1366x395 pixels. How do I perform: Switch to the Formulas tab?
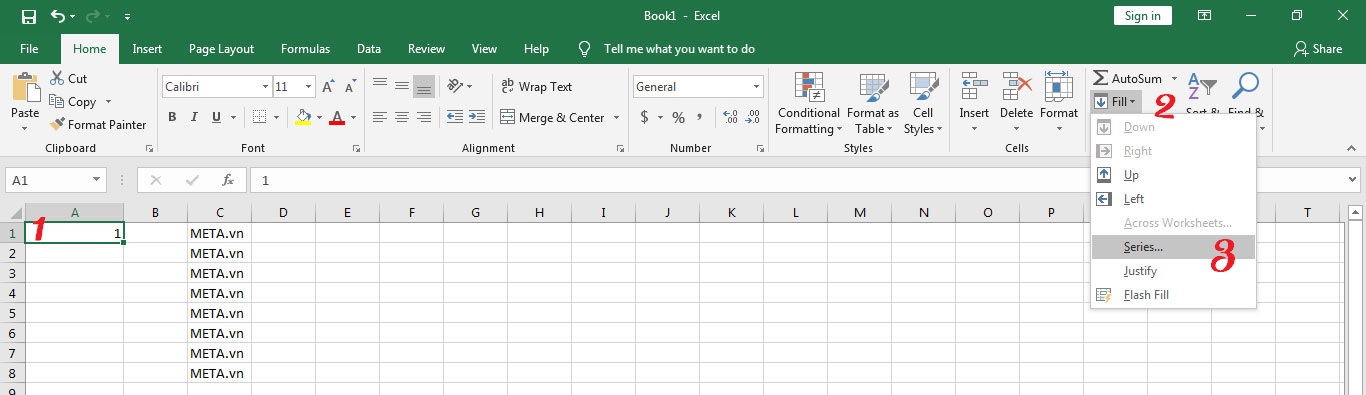(x=305, y=48)
